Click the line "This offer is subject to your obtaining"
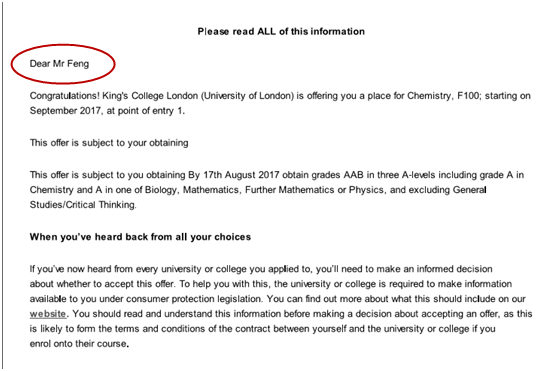This screenshot has height=371, width=558. 109,143
